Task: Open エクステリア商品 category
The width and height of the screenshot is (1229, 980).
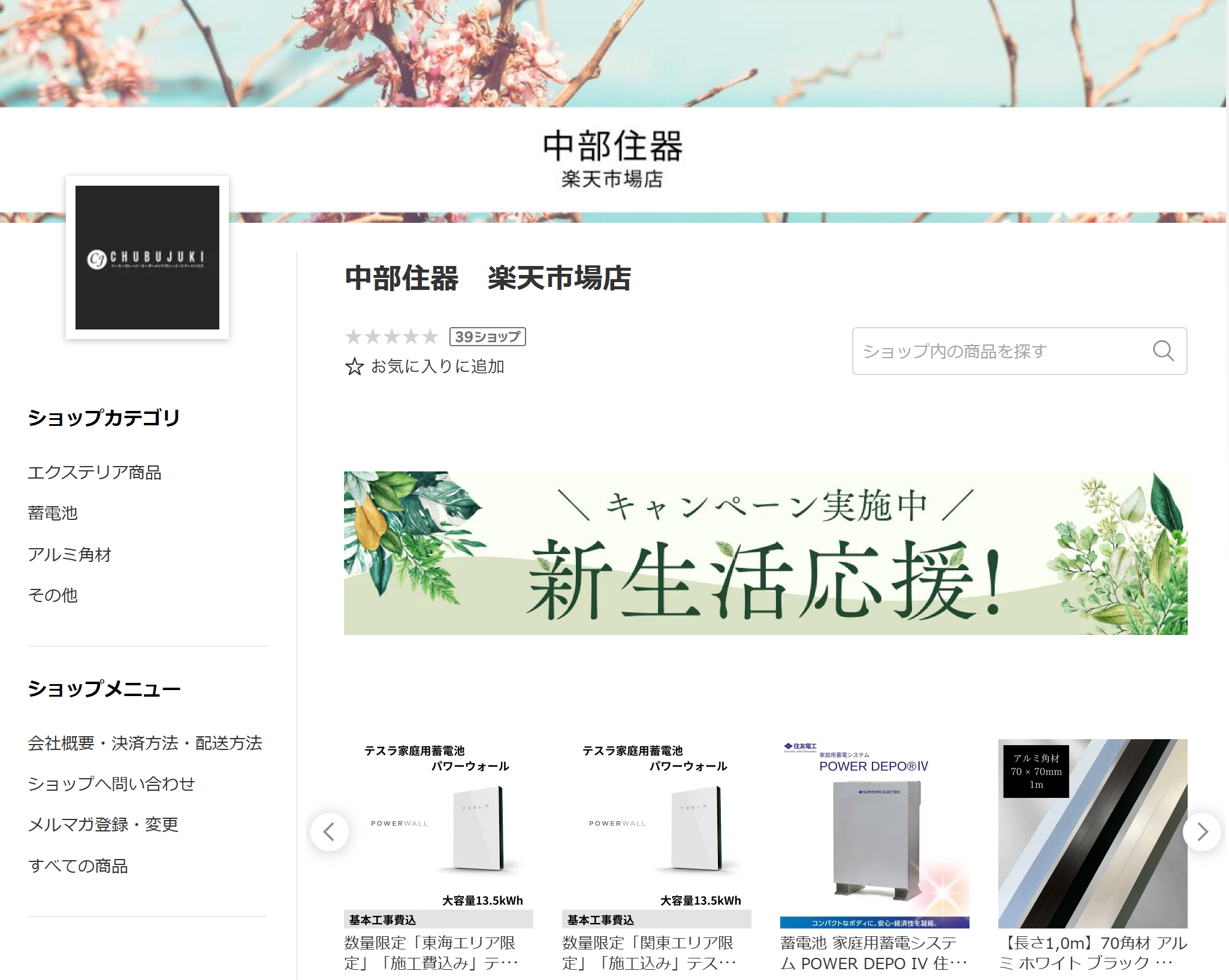Action: pyautogui.click(x=95, y=473)
